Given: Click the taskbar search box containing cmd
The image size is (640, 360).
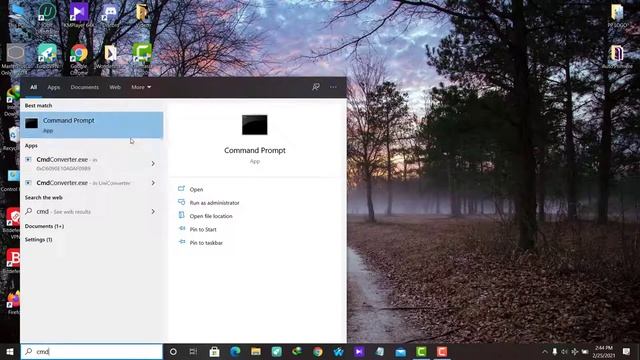Looking at the screenshot, I should [92, 351].
